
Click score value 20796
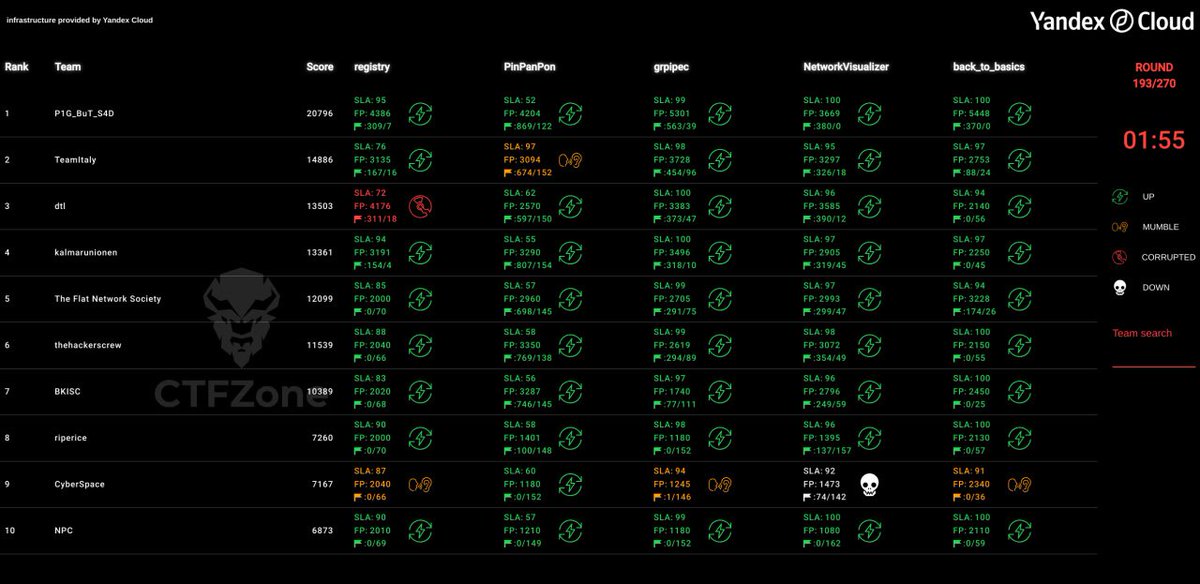(x=320, y=113)
